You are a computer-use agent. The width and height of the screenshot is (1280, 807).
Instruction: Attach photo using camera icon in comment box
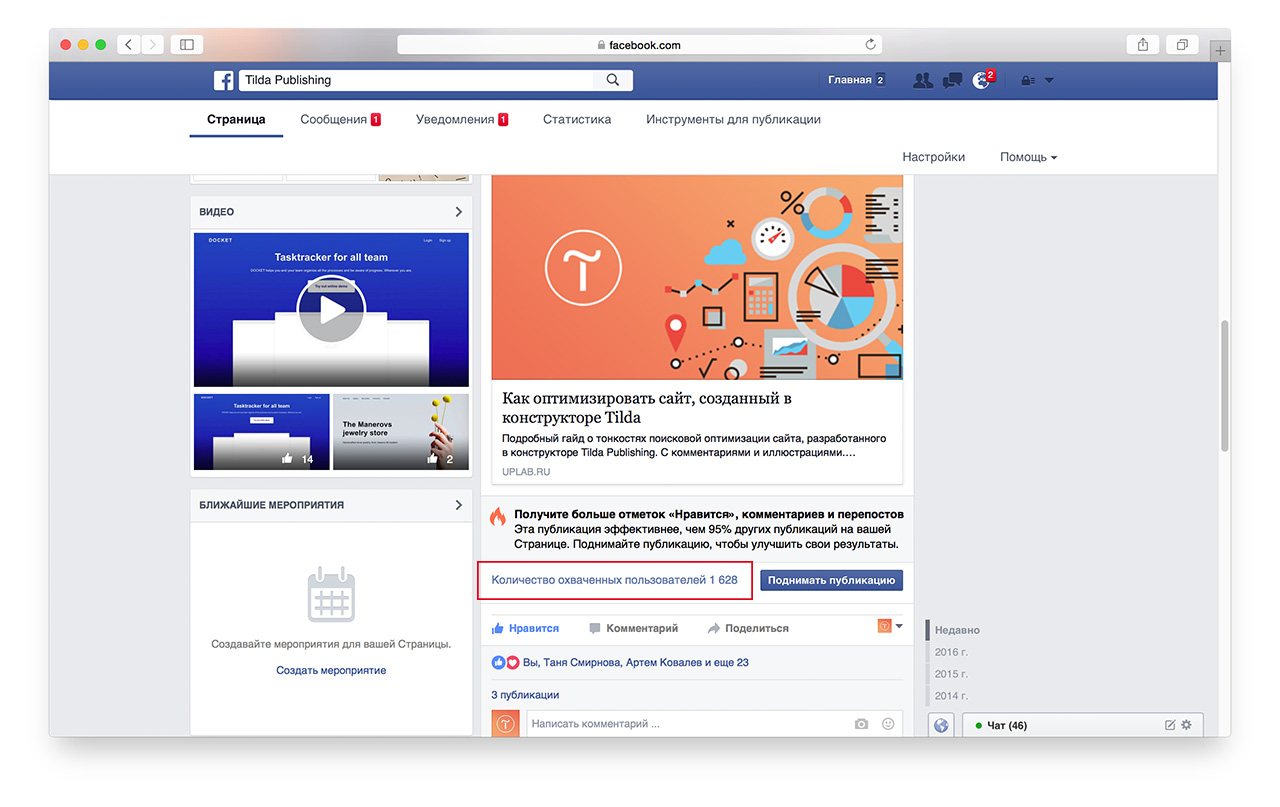pyautogui.click(x=861, y=724)
